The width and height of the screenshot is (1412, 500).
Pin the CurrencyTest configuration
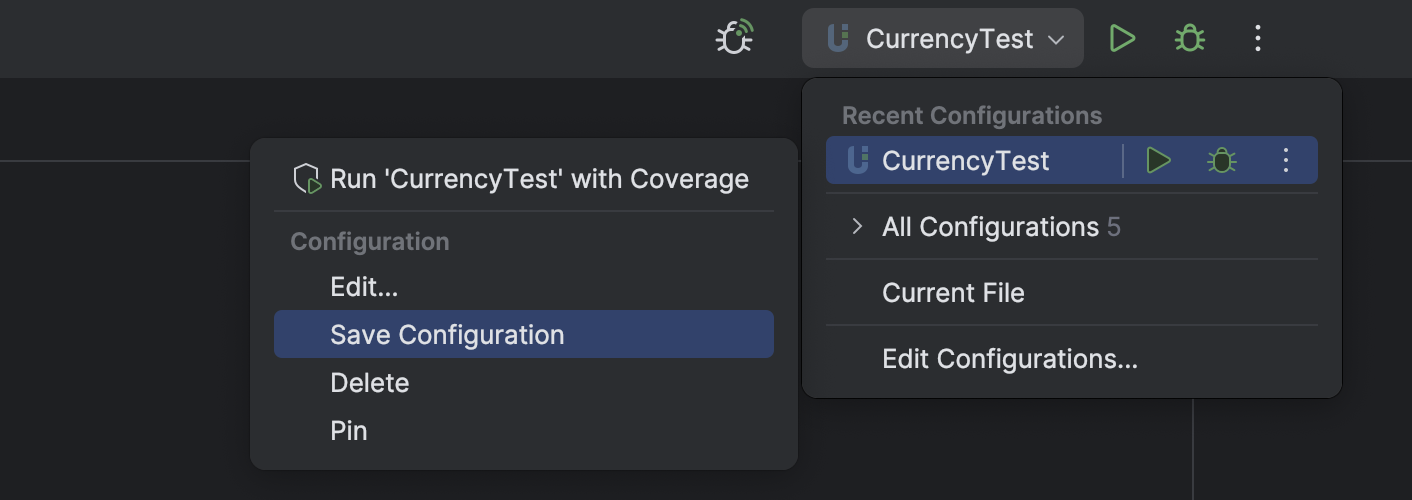pos(349,431)
